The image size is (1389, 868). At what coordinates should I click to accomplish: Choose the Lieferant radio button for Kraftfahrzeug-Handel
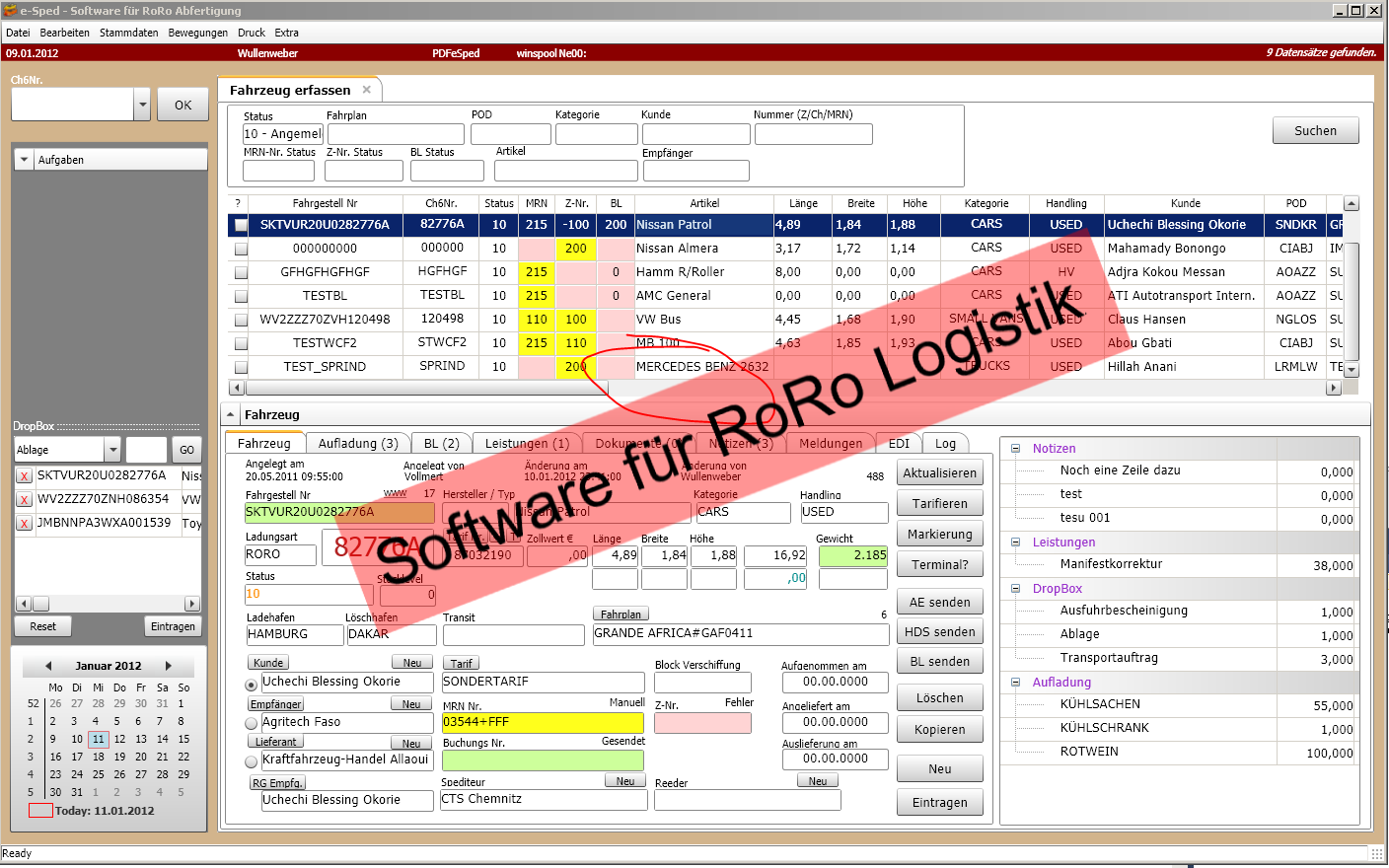(x=252, y=760)
